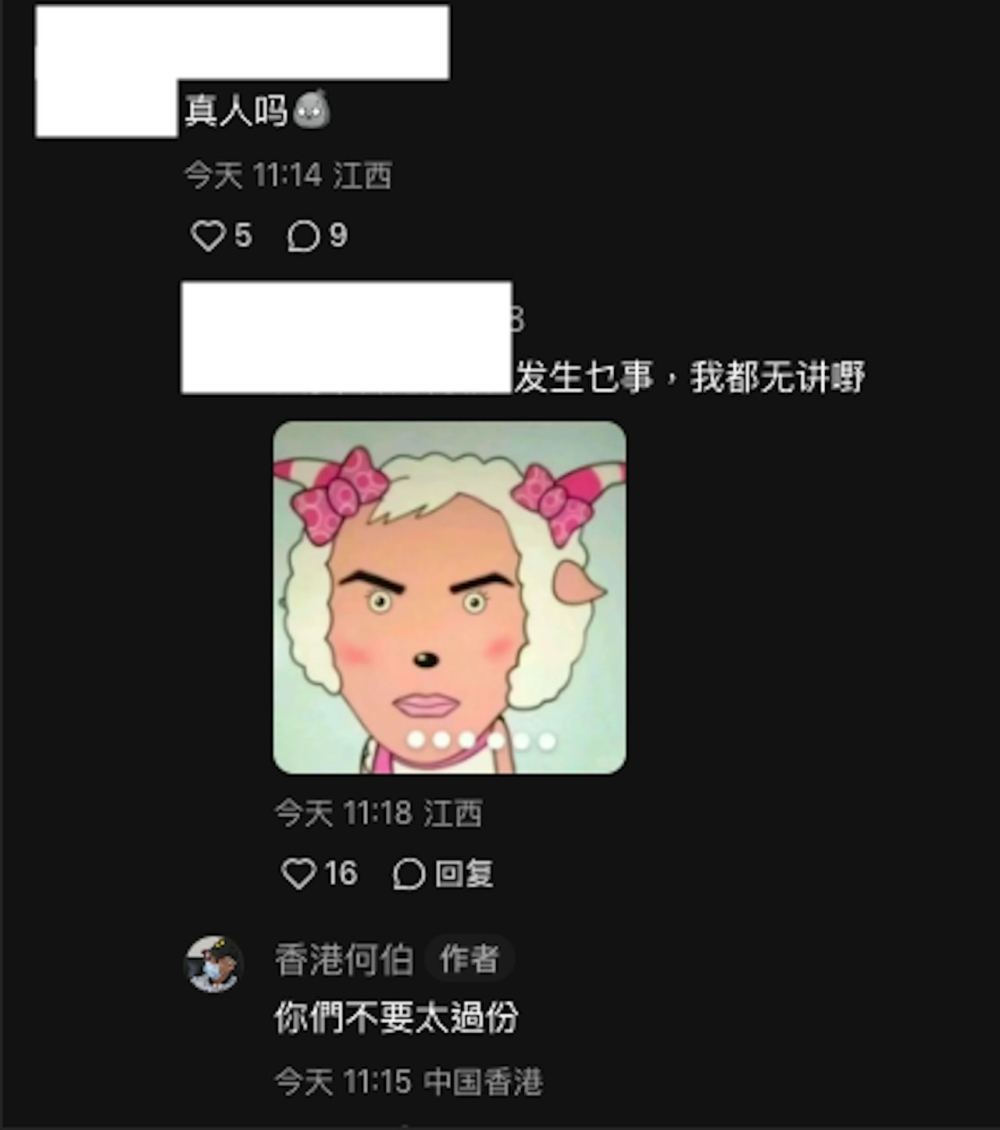View the sheep cartoon image attachment
The image size is (1000, 1130).
coord(450,597)
